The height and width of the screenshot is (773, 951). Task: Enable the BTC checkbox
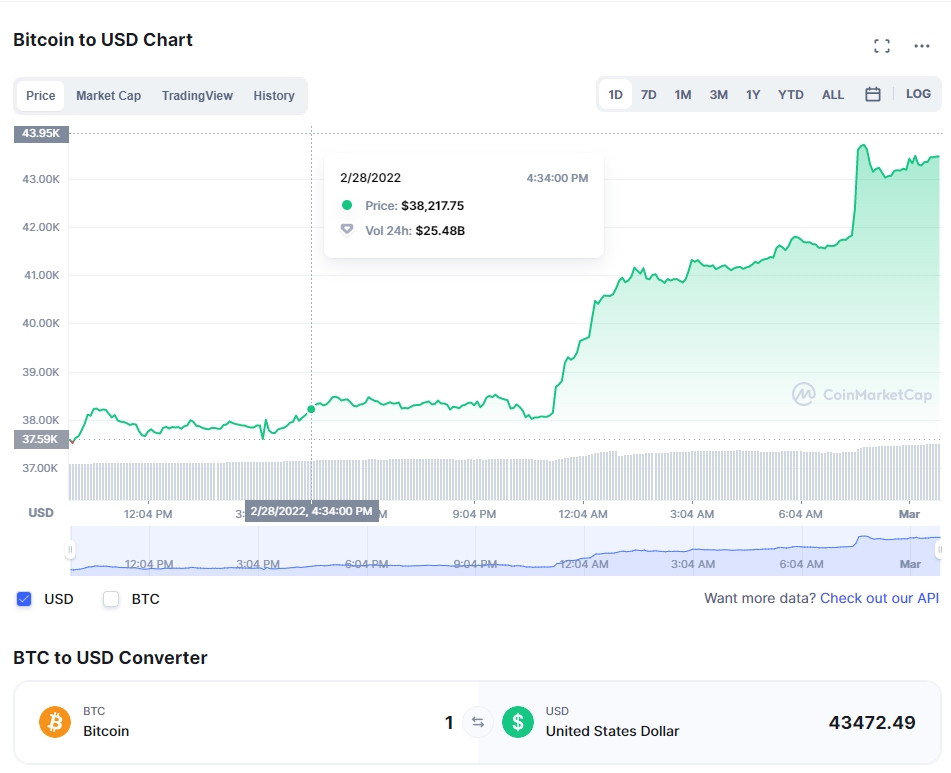point(111,599)
